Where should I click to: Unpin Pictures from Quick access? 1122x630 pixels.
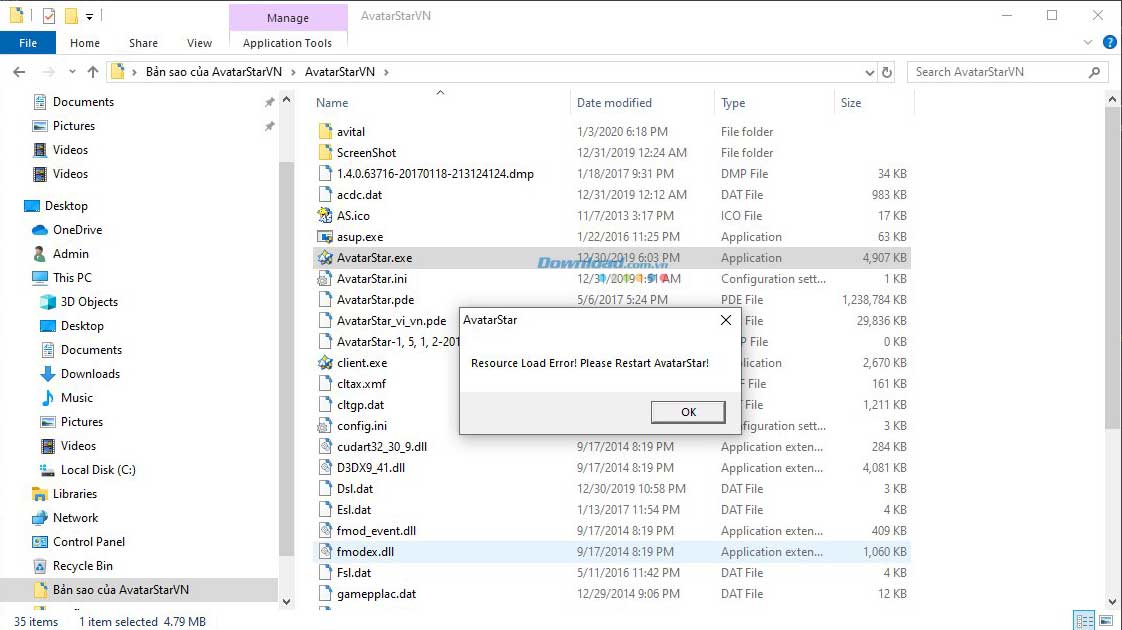point(269,126)
